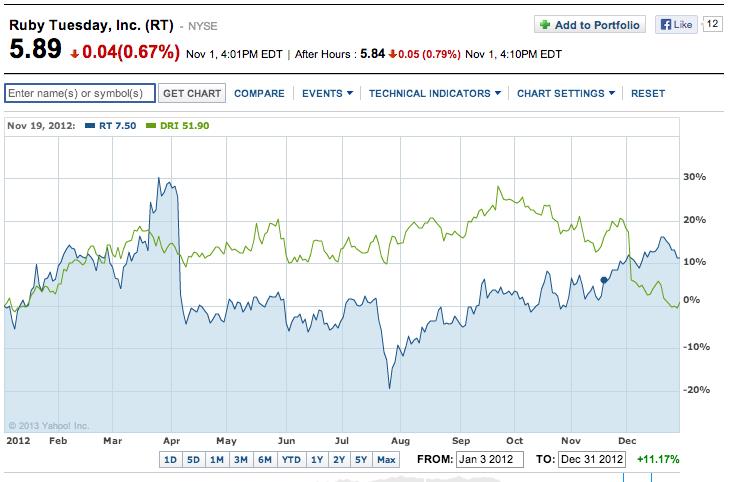Click the RESET link
The width and height of the screenshot is (729, 482).
[x=648, y=93]
